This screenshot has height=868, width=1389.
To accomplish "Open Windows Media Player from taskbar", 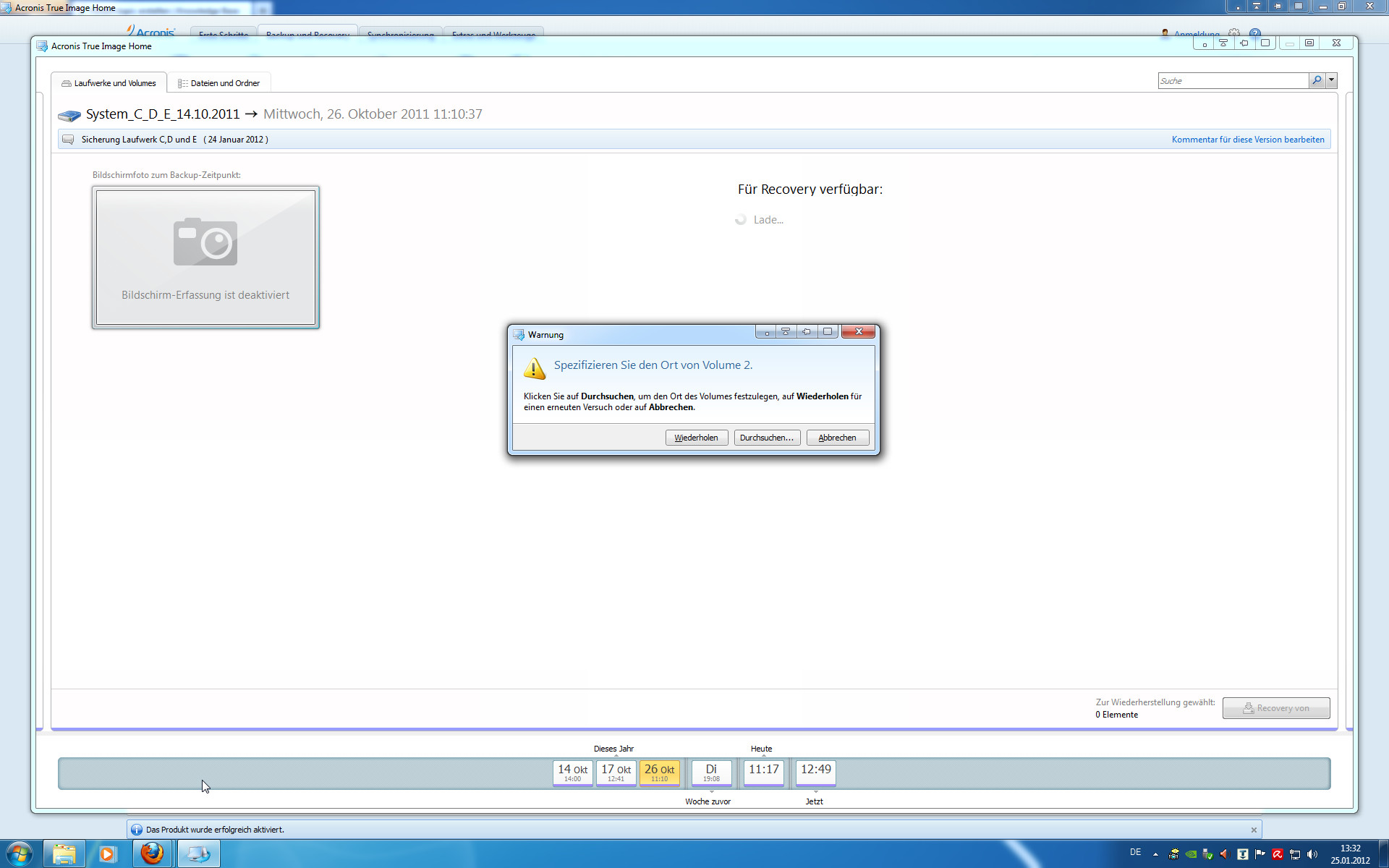I will point(107,854).
